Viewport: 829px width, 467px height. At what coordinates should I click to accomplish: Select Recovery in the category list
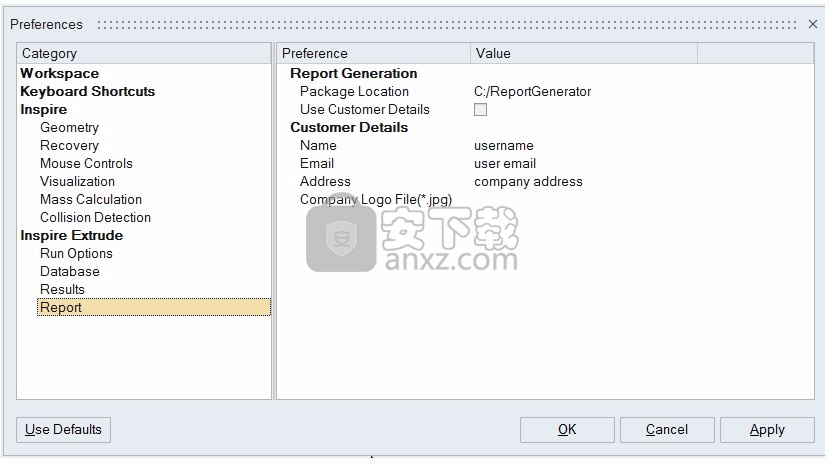click(69, 145)
